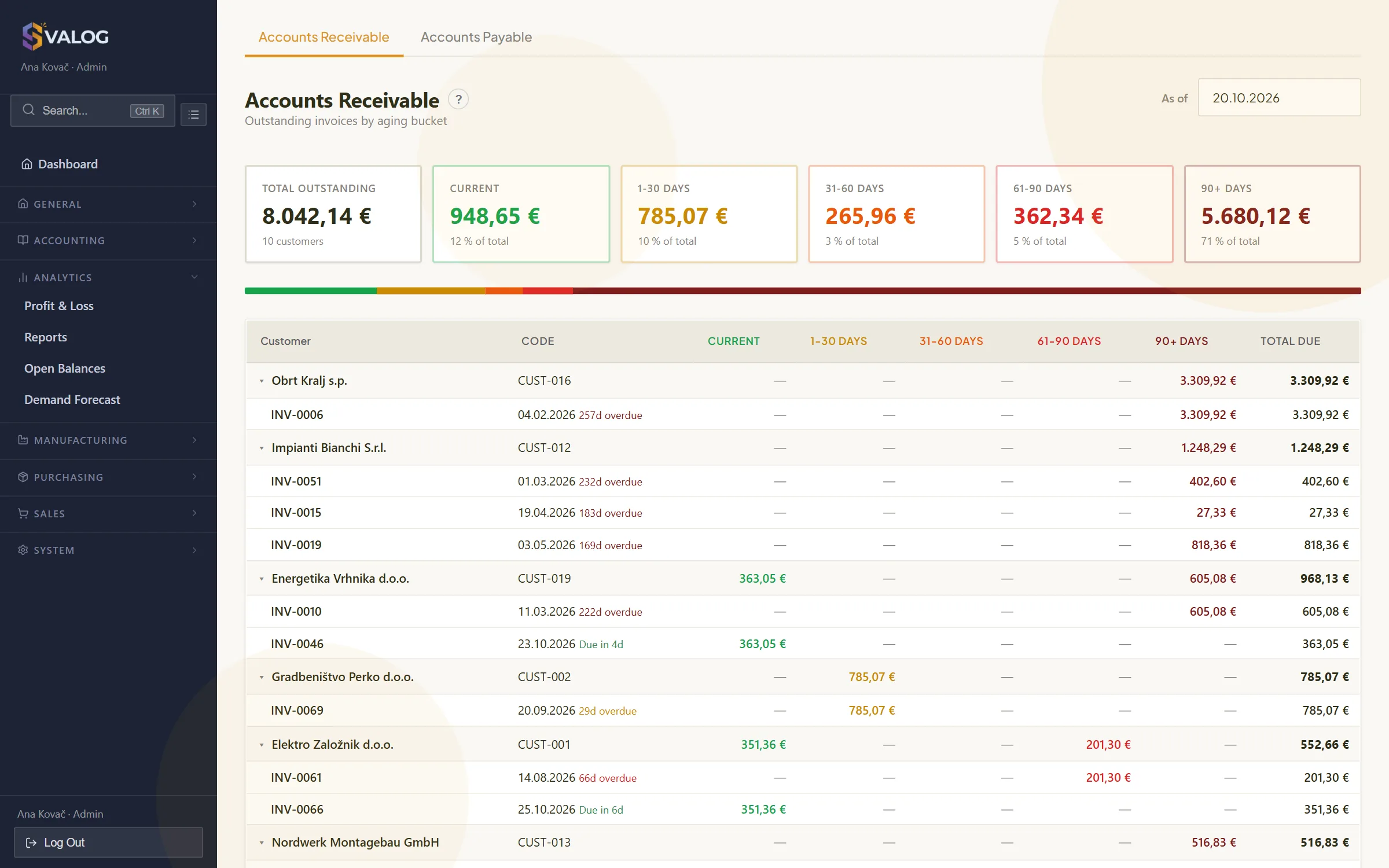This screenshot has width=1389, height=868.
Task: Click the sidebar list toggle icon
Action: [193, 115]
